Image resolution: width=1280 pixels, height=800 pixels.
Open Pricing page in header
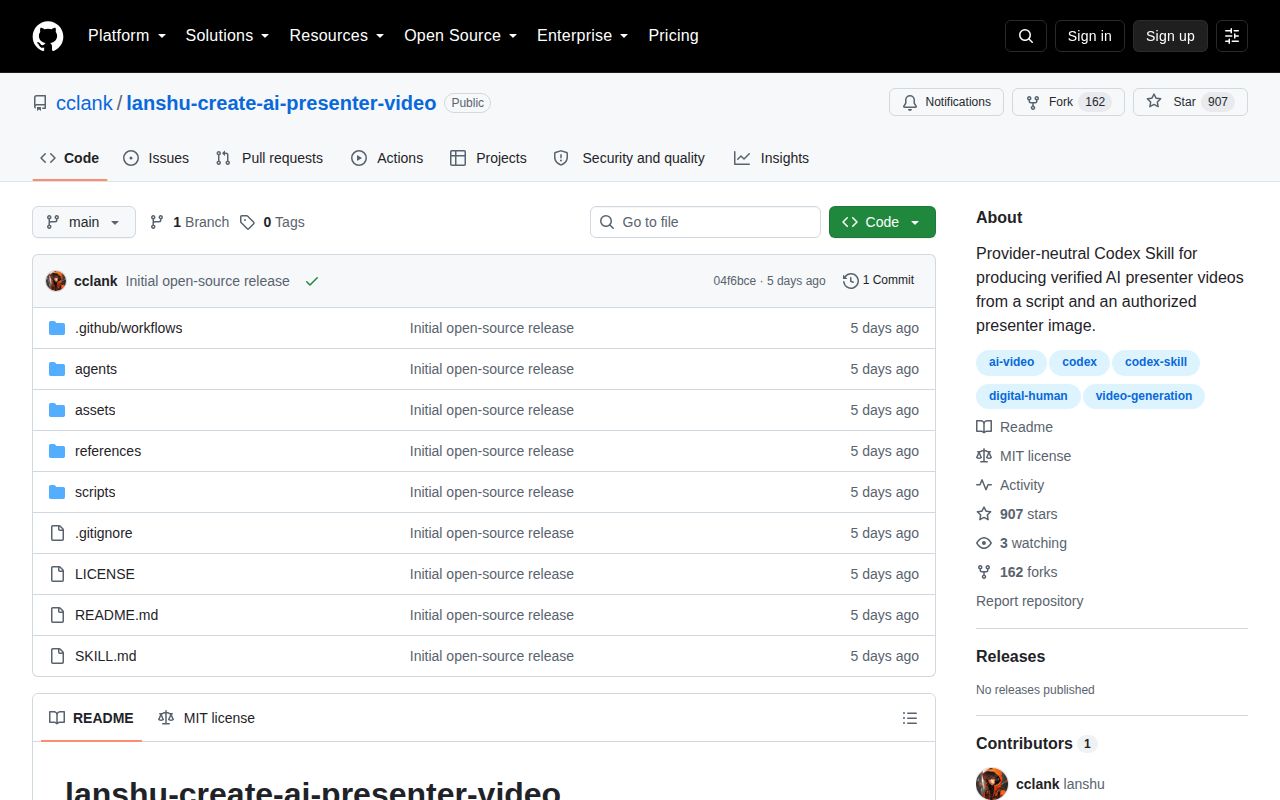point(673,36)
